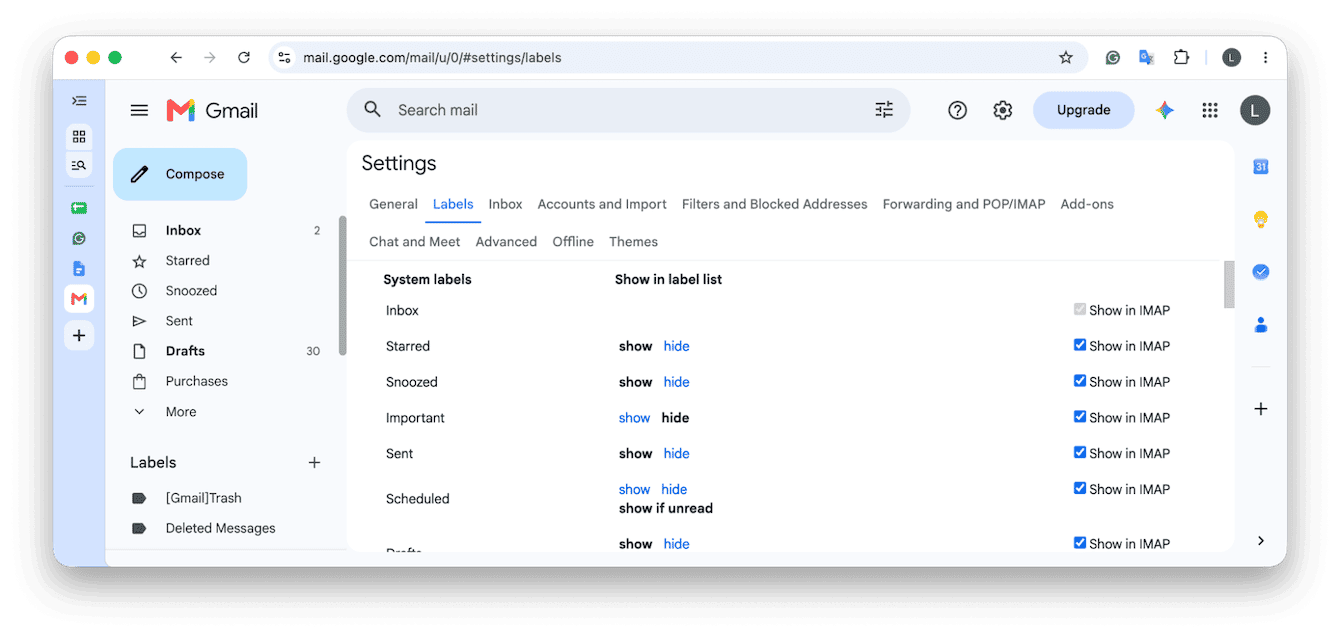Screen dimensions: 1340x637
Task: Click the Upgrade button
Action: click(x=1084, y=110)
